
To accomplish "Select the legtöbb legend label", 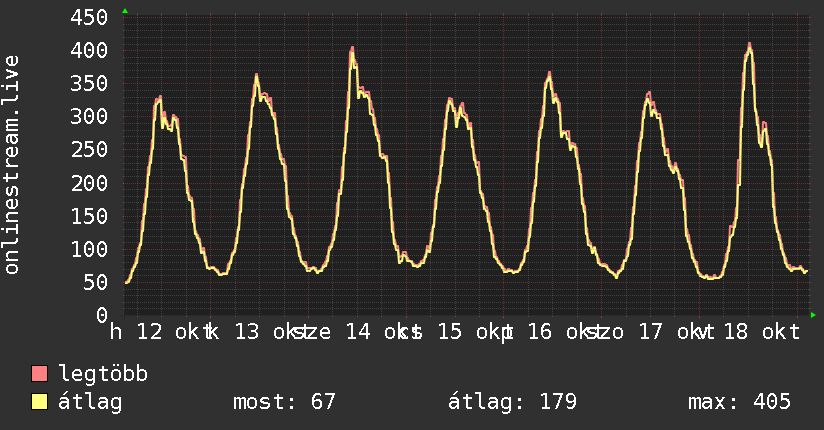I will (103, 374).
